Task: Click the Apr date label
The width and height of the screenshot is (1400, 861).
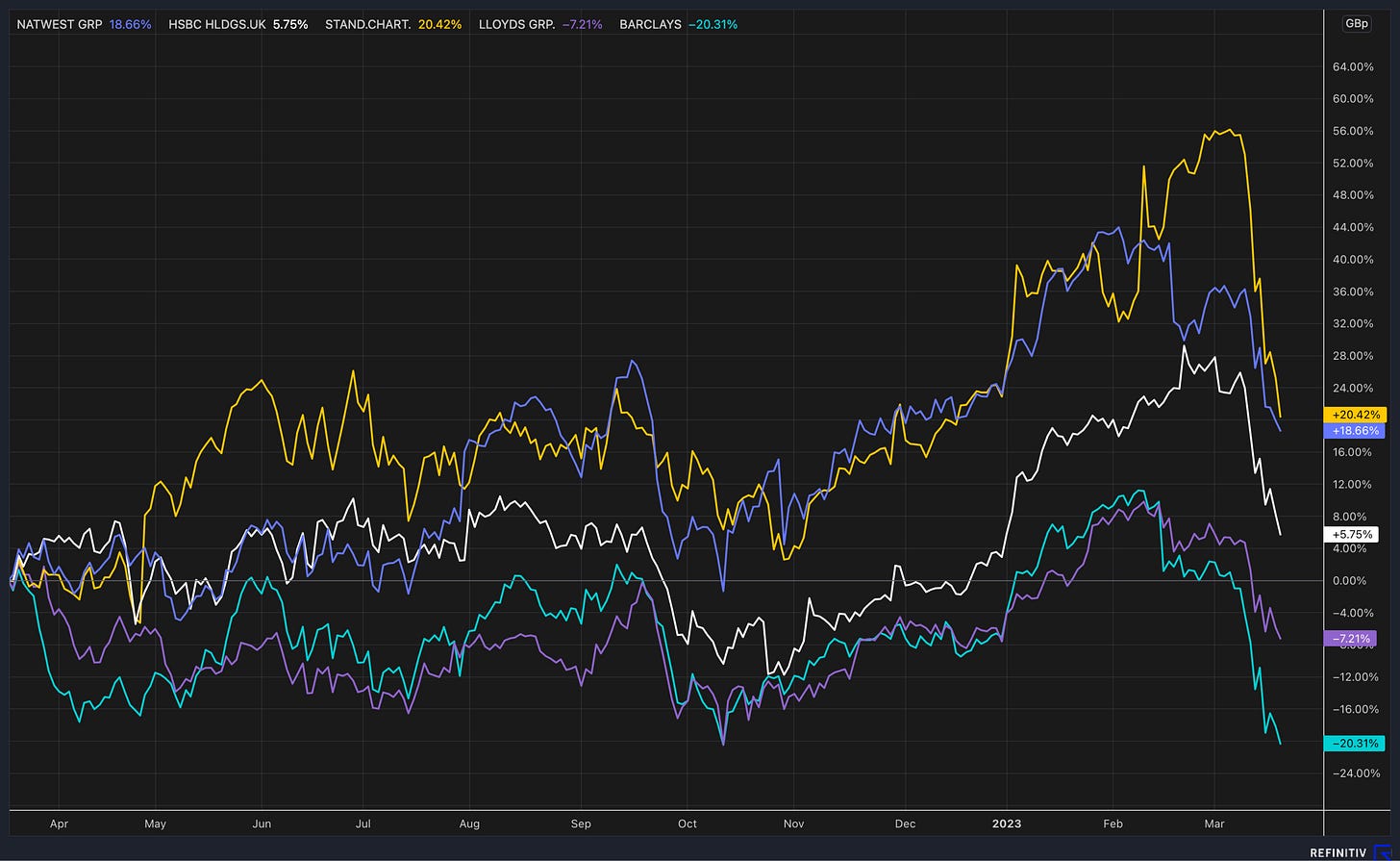Action: click(x=59, y=824)
